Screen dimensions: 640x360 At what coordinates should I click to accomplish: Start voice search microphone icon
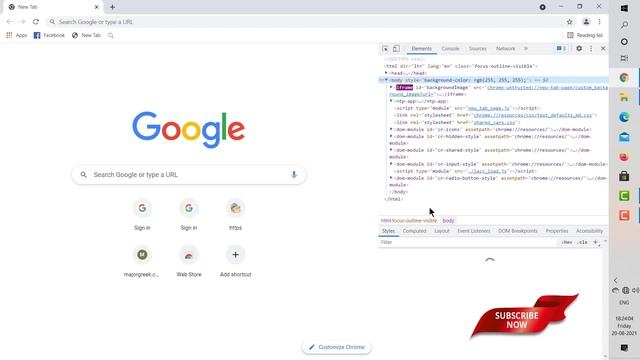click(294, 175)
